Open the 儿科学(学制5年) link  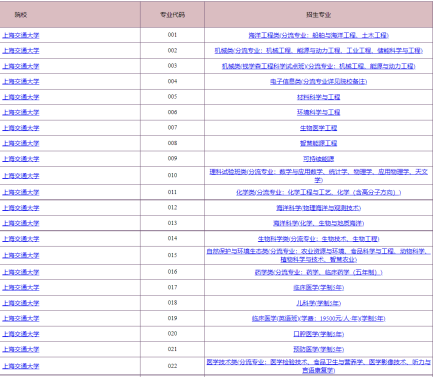coord(318,303)
